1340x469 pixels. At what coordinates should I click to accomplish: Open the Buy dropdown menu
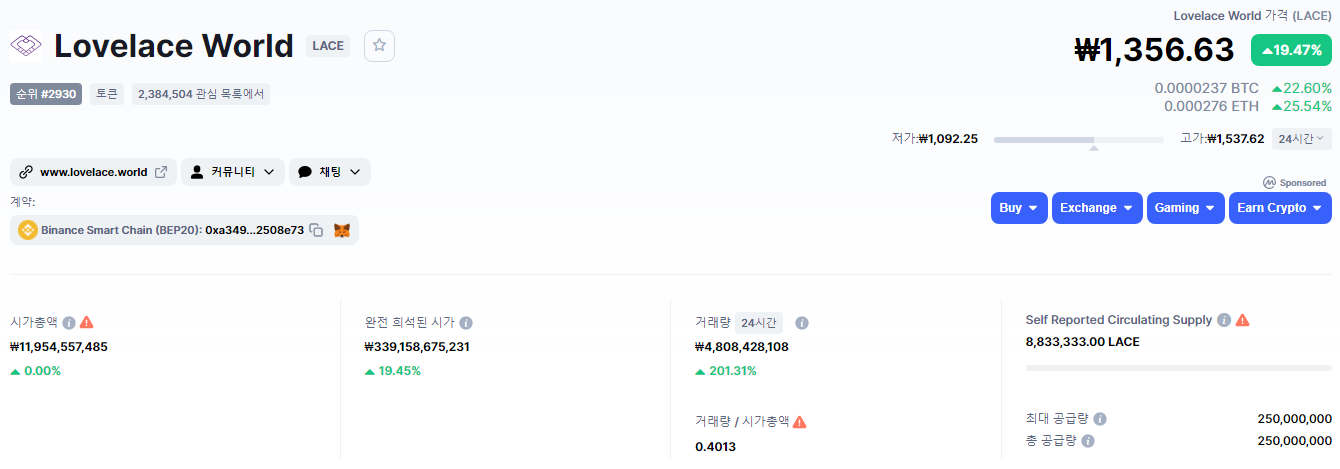(x=1019, y=208)
